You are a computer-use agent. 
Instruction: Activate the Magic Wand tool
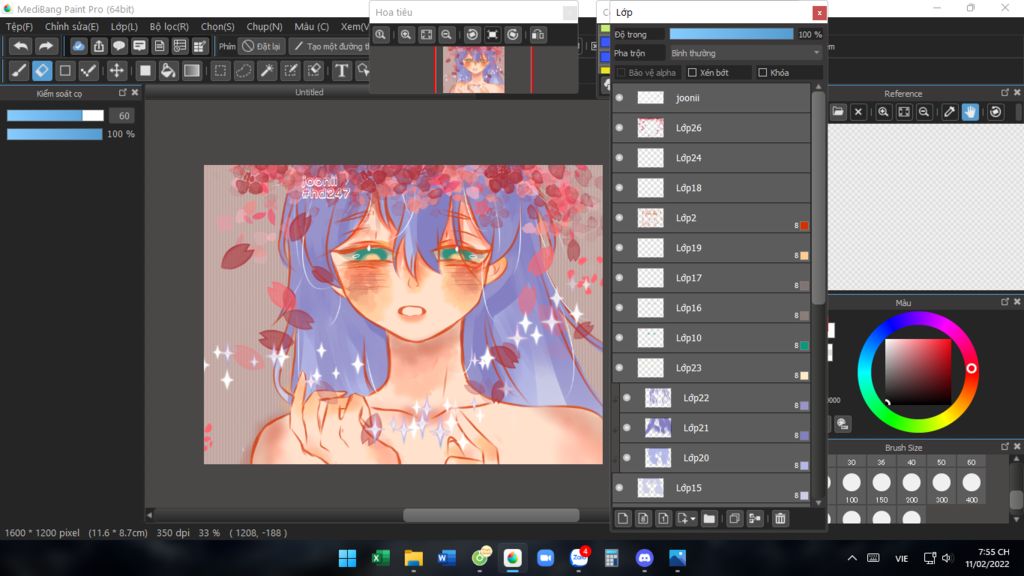pos(267,71)
